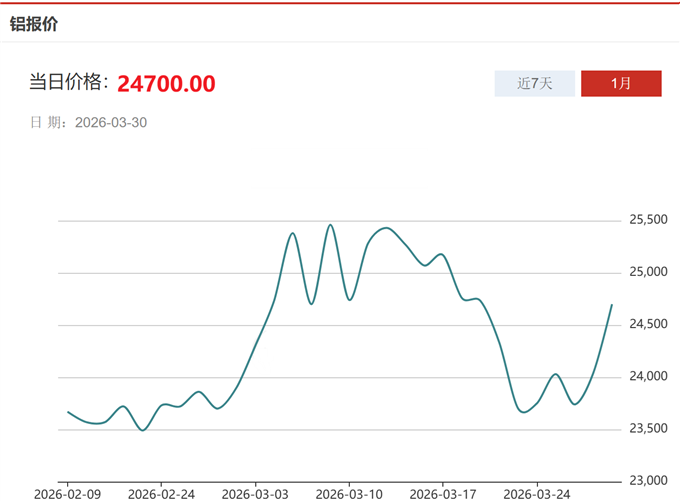Screen dimensions: 680x501
Task: Click x-axis label 2026-03-17
Action: 443,494
